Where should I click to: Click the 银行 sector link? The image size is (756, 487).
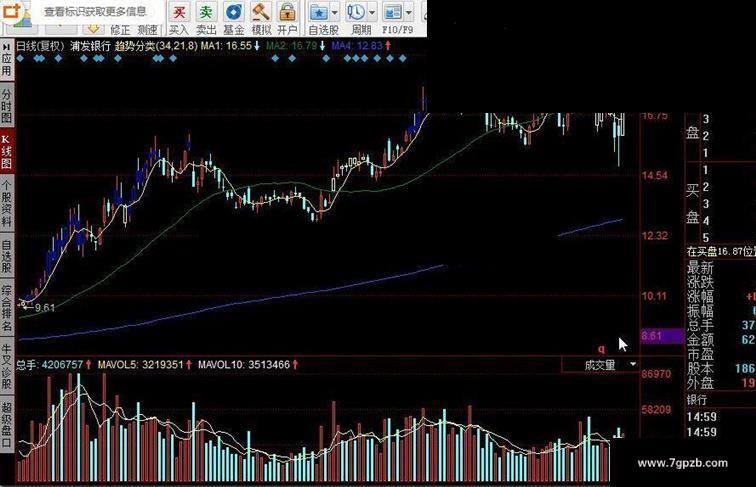point(697,400)
